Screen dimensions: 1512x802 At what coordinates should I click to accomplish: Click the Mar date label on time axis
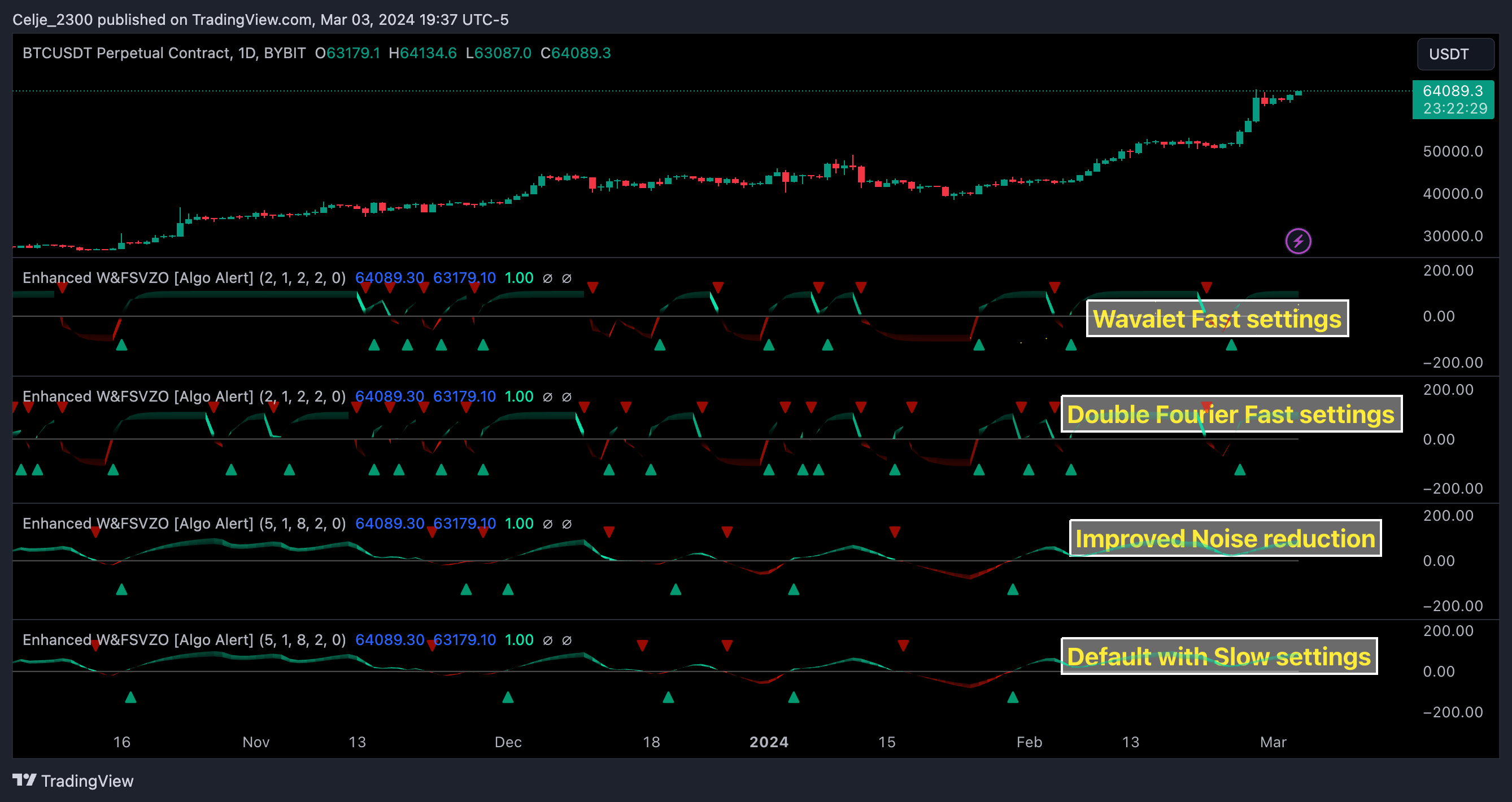[1273, 742]
